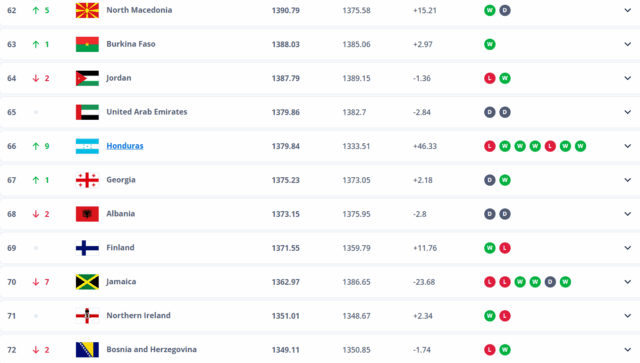Expand the Jamaica row chevron
This screenshot has width=640, height=363.
point(627,282)
